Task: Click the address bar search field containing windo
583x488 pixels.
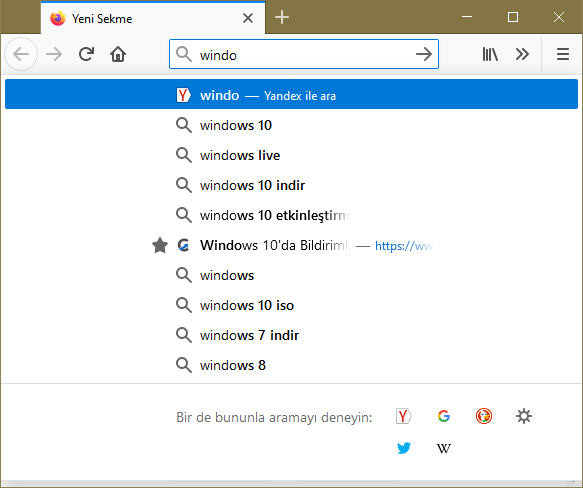Action: [x=304, y=54]
